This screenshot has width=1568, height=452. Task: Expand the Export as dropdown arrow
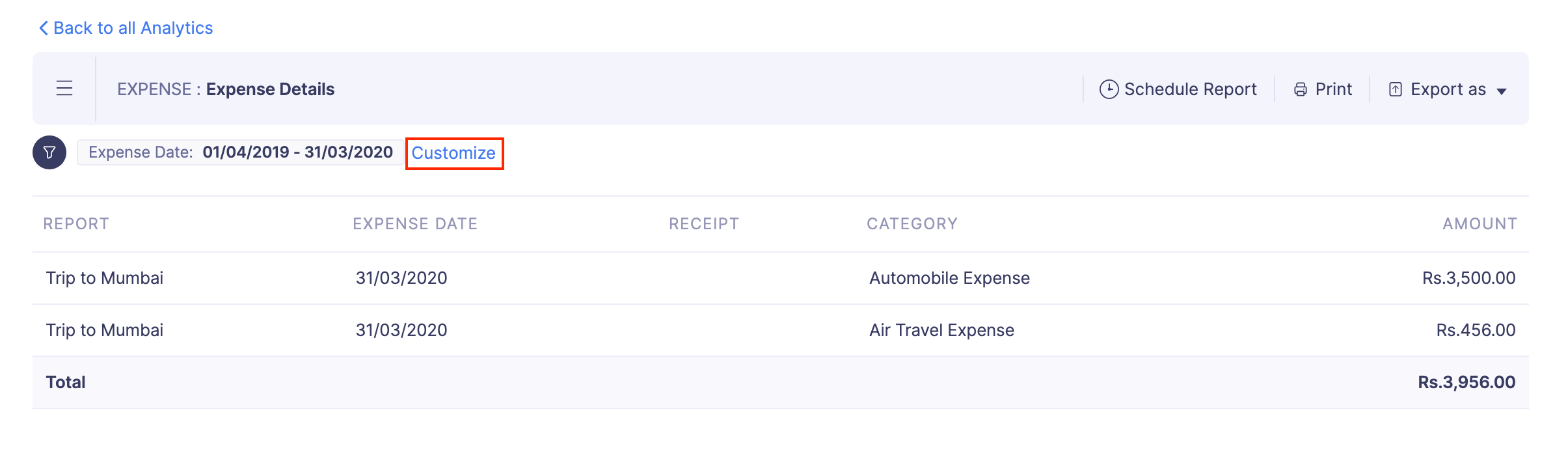[x=1502, y=91]
